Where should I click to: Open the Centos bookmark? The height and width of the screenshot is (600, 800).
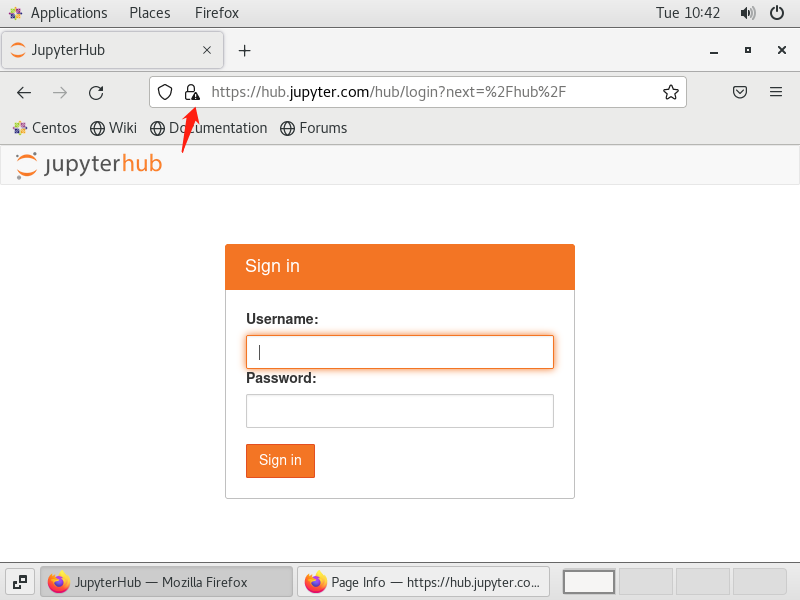pyautogui.click(x=44, y=128)
